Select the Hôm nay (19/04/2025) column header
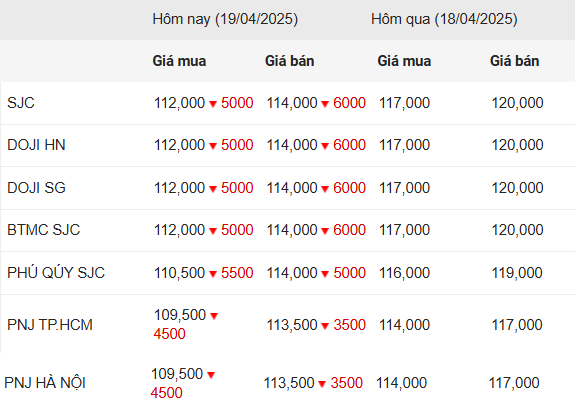 click(225, 19)
